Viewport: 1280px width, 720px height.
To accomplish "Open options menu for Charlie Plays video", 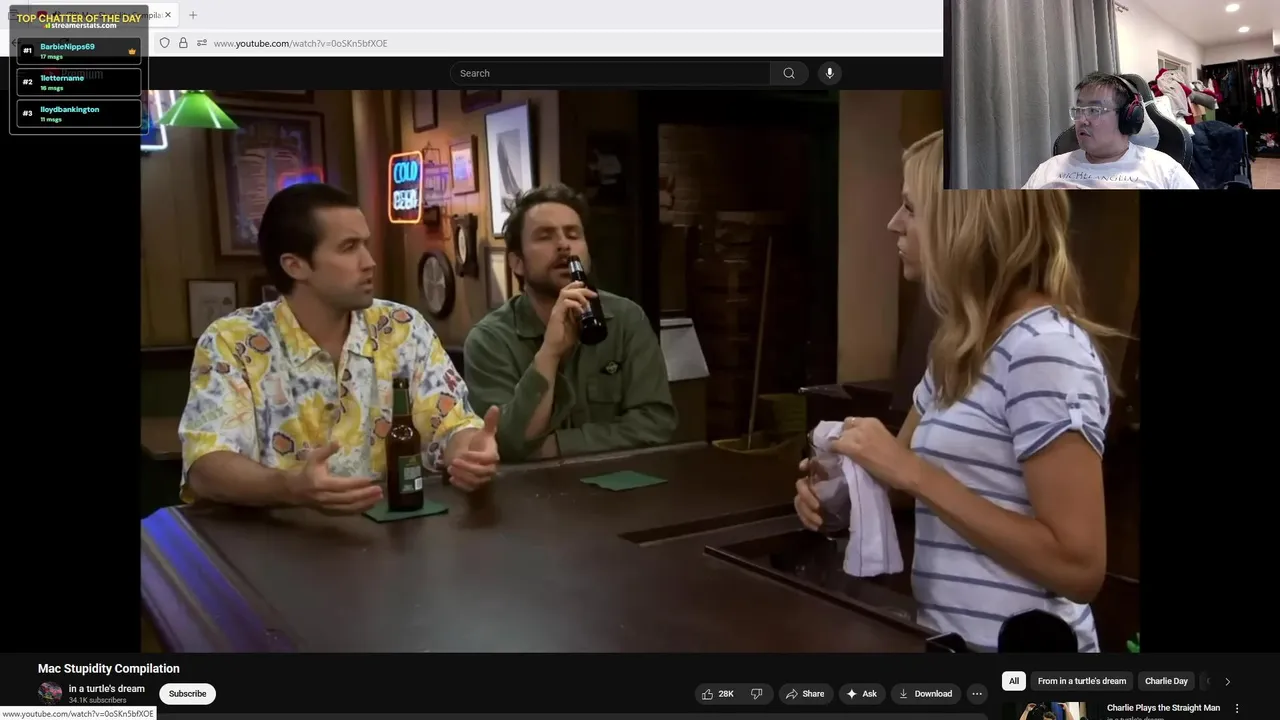I will 1237,708.
